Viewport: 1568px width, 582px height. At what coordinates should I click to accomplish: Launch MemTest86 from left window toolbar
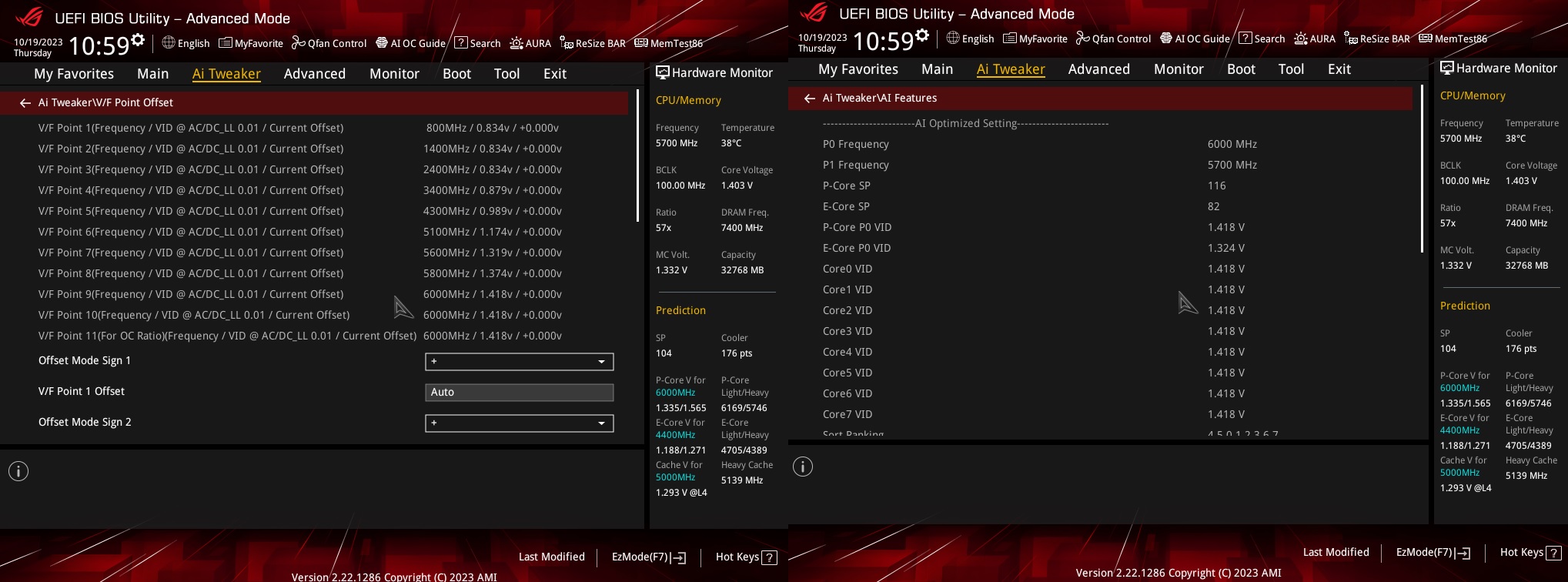(x=669, y=43)
